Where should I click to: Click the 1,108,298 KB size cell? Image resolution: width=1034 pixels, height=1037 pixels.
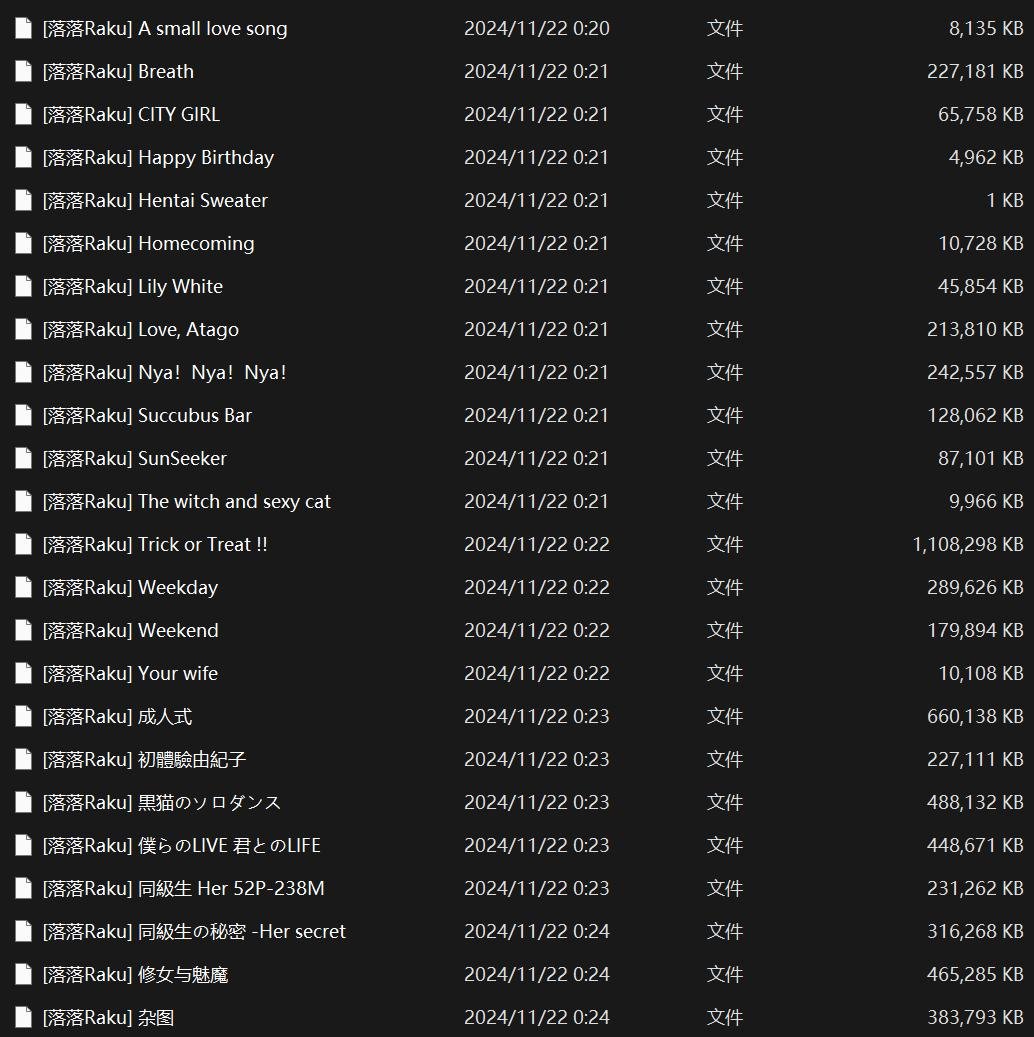[968, 544]
